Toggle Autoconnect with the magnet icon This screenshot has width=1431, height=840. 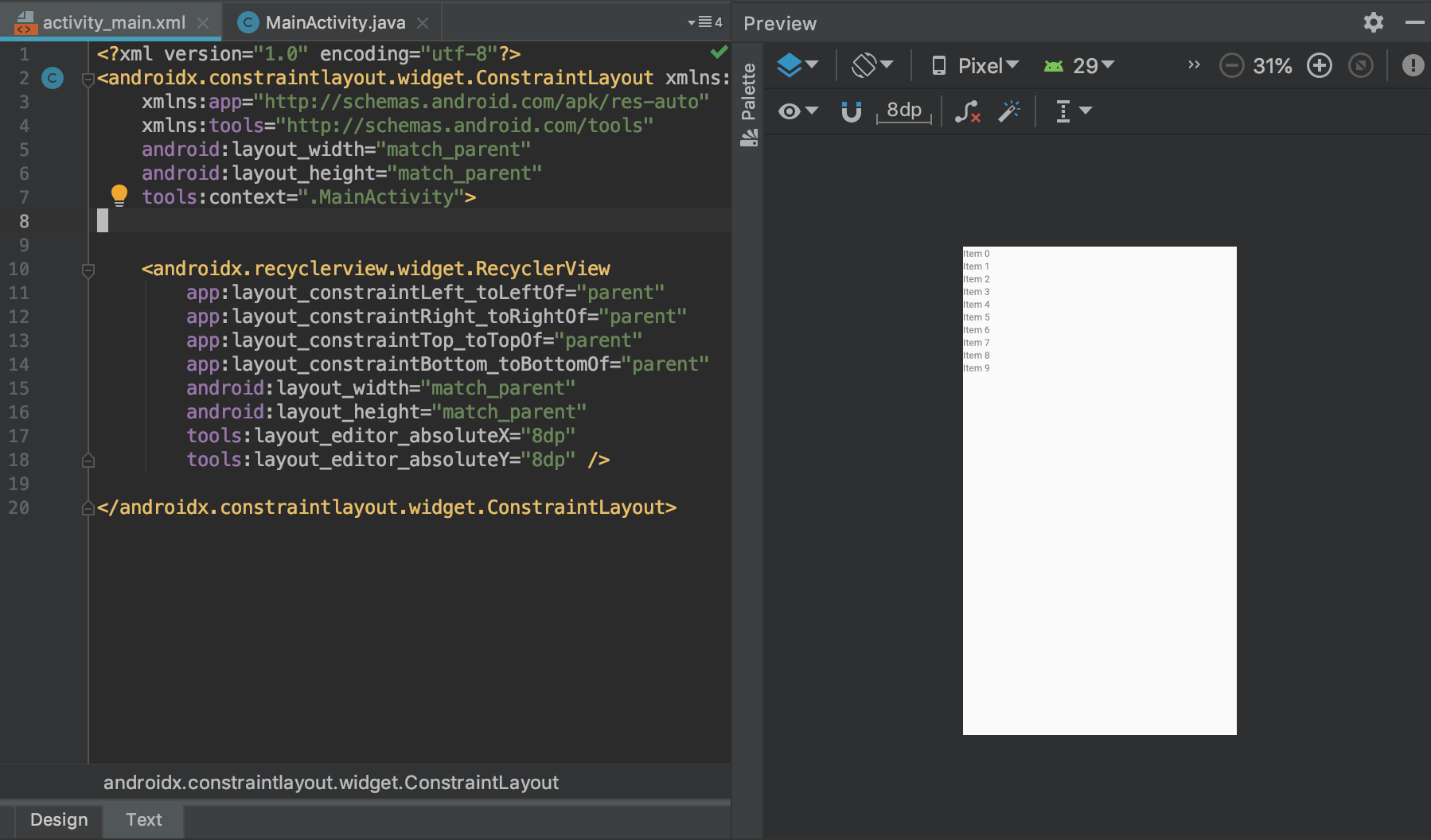(x=851, y=111)
